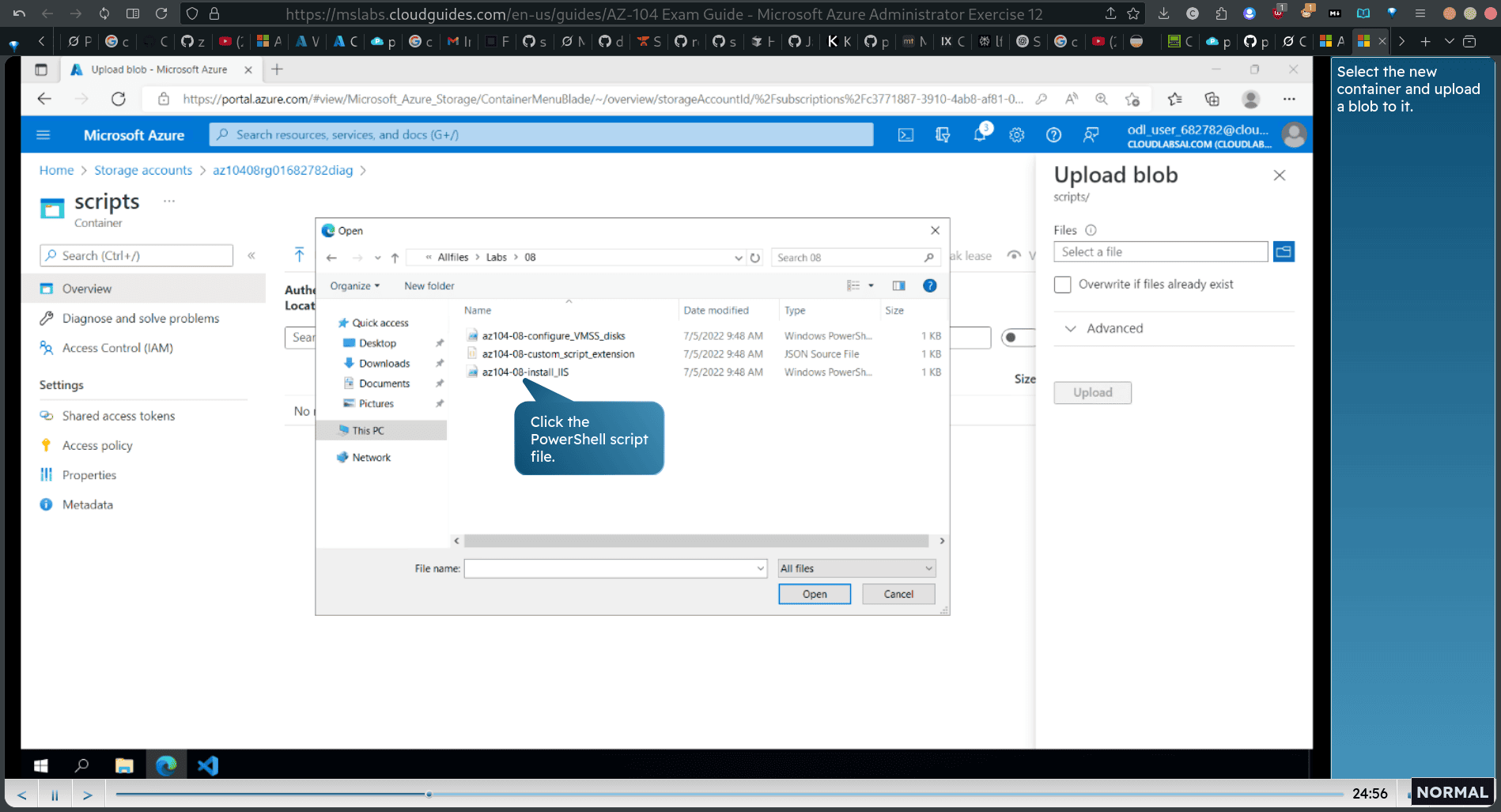Select file az104-08-configure_VMSS_disks
Image resolution: width=1501 pixels, height=812 pixels.
coord(554,336)
